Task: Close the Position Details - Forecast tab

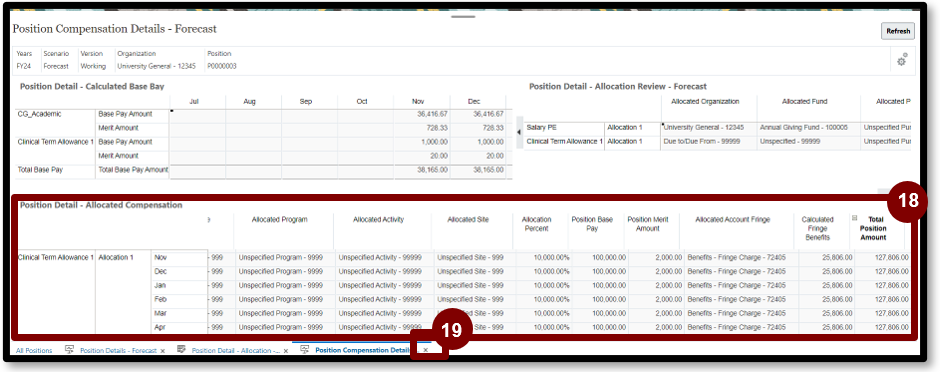Action: click(162, 350)
